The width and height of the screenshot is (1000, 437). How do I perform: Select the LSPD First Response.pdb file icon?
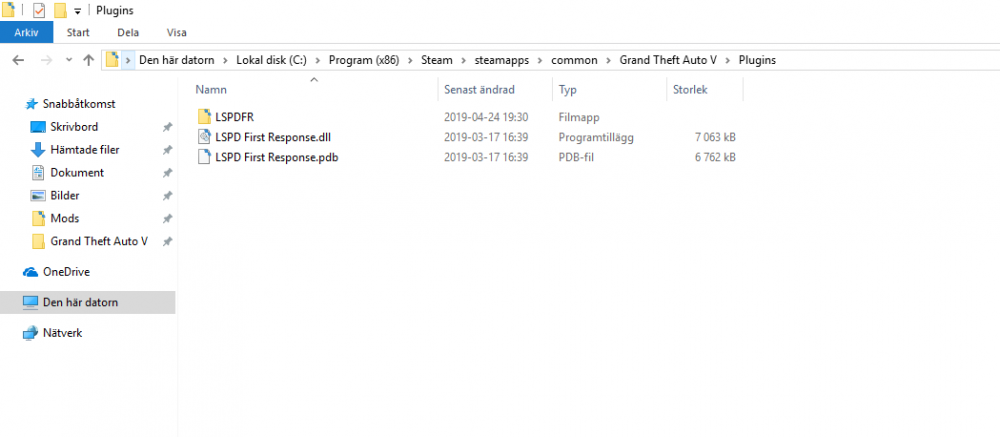204,157
